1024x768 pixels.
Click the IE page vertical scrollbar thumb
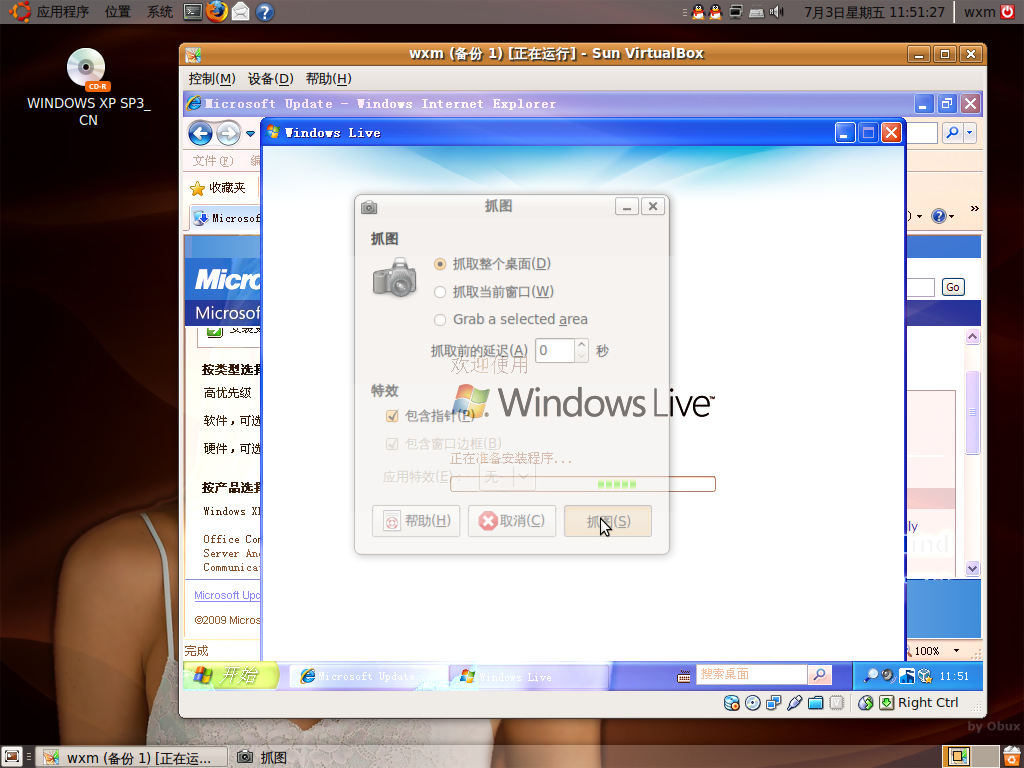(972, 412)
